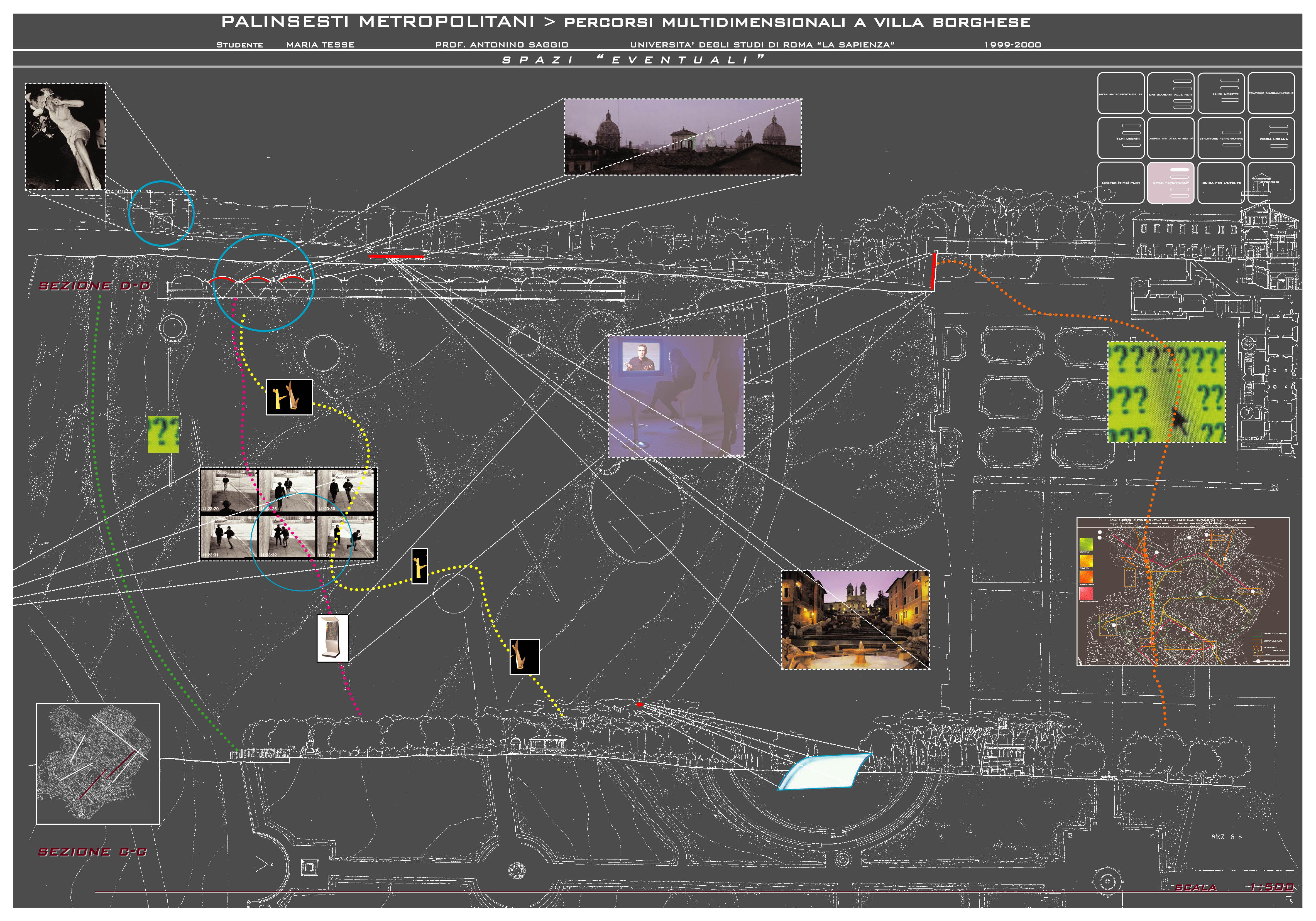The height and width of the screenshot is (921, 1316).
Task: Click the small green question mark icon
Action: [x=163, y=434]
